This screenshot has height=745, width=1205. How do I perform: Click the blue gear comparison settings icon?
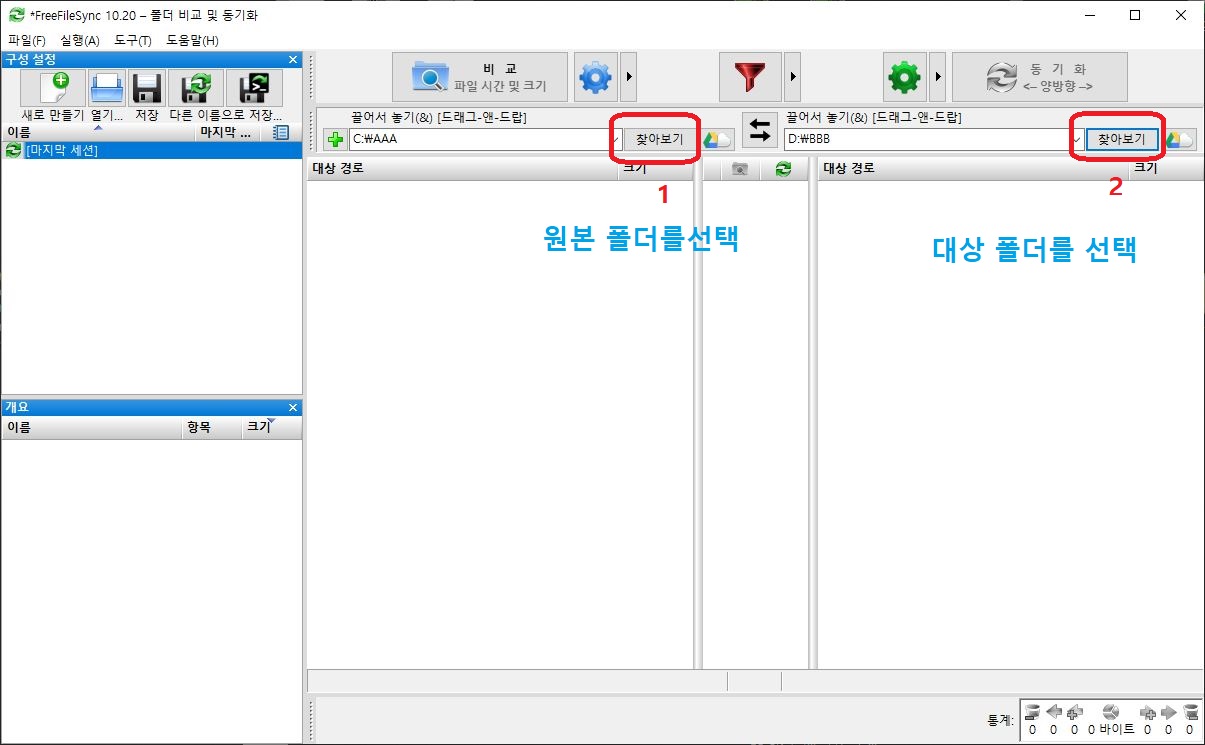pos(595,77)
